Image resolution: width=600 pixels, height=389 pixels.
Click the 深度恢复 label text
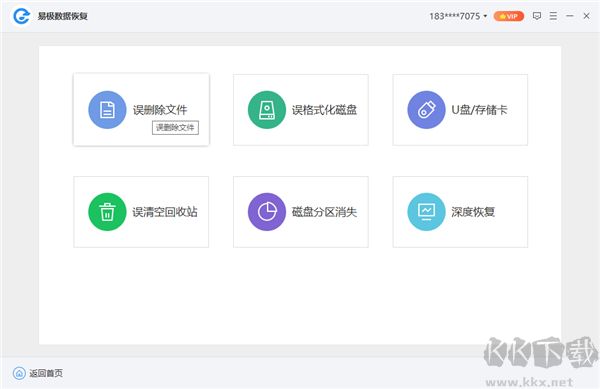click(x=473, y=212)
